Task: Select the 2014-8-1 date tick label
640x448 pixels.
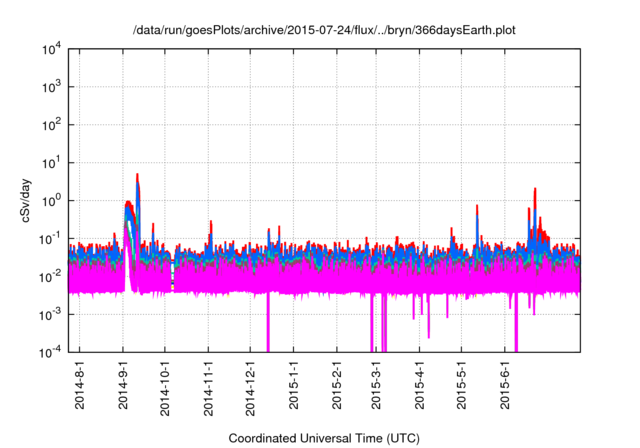Action: pos(80,385)
